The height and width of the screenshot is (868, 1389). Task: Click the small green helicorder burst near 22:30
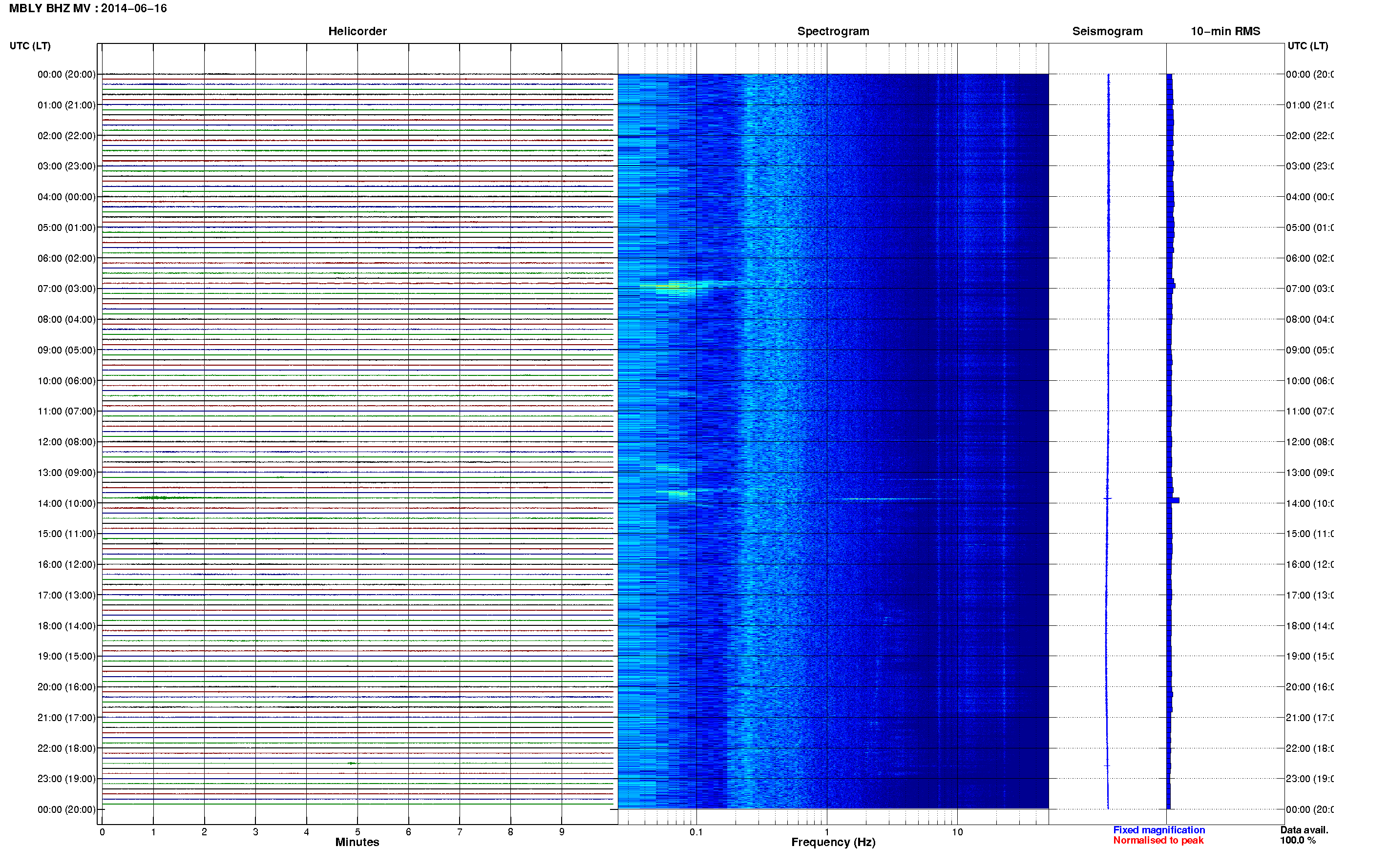353,764
